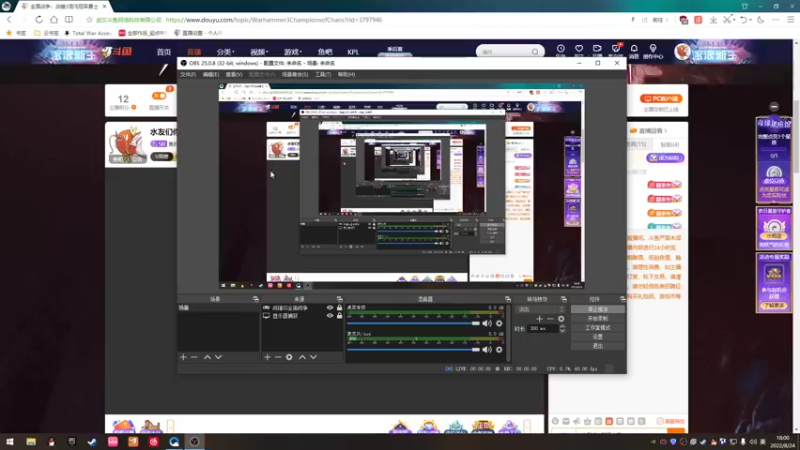Go to browser home page icon
800x450 pixels.
[x=54, y=19]
